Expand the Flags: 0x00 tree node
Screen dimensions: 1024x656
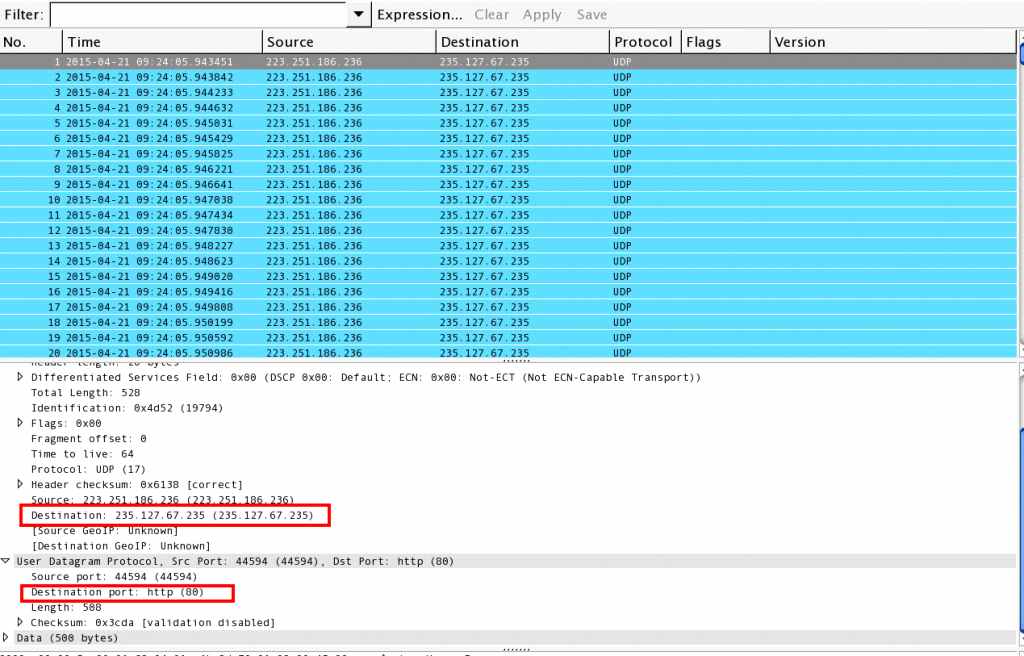click(20, 423)
